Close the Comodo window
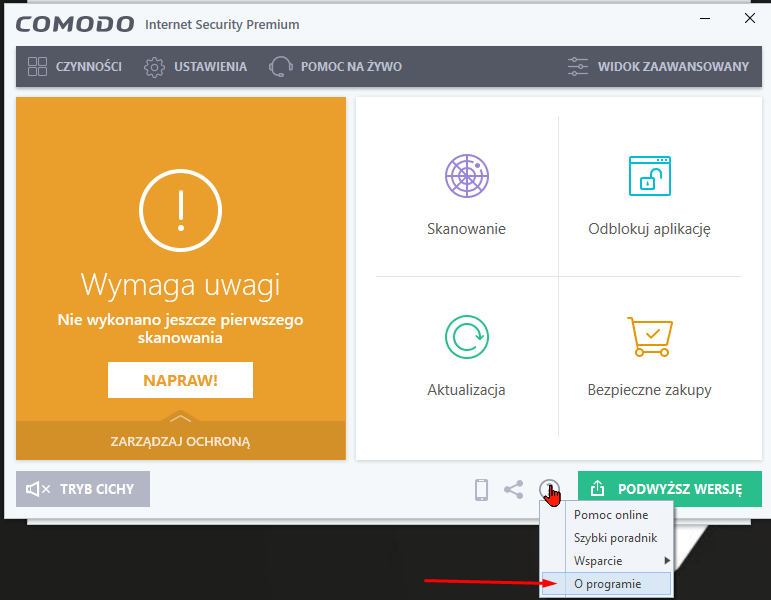The image size is (771, 600). pos(750,18)
